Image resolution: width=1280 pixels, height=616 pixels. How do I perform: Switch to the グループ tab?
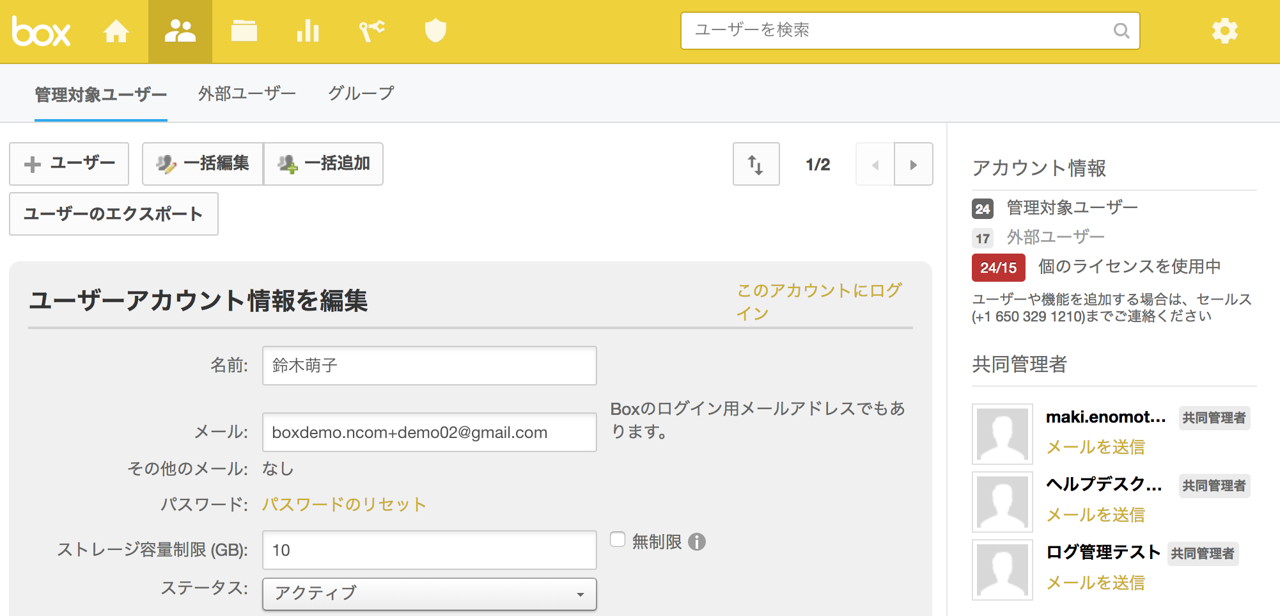(x=361, y=94)
